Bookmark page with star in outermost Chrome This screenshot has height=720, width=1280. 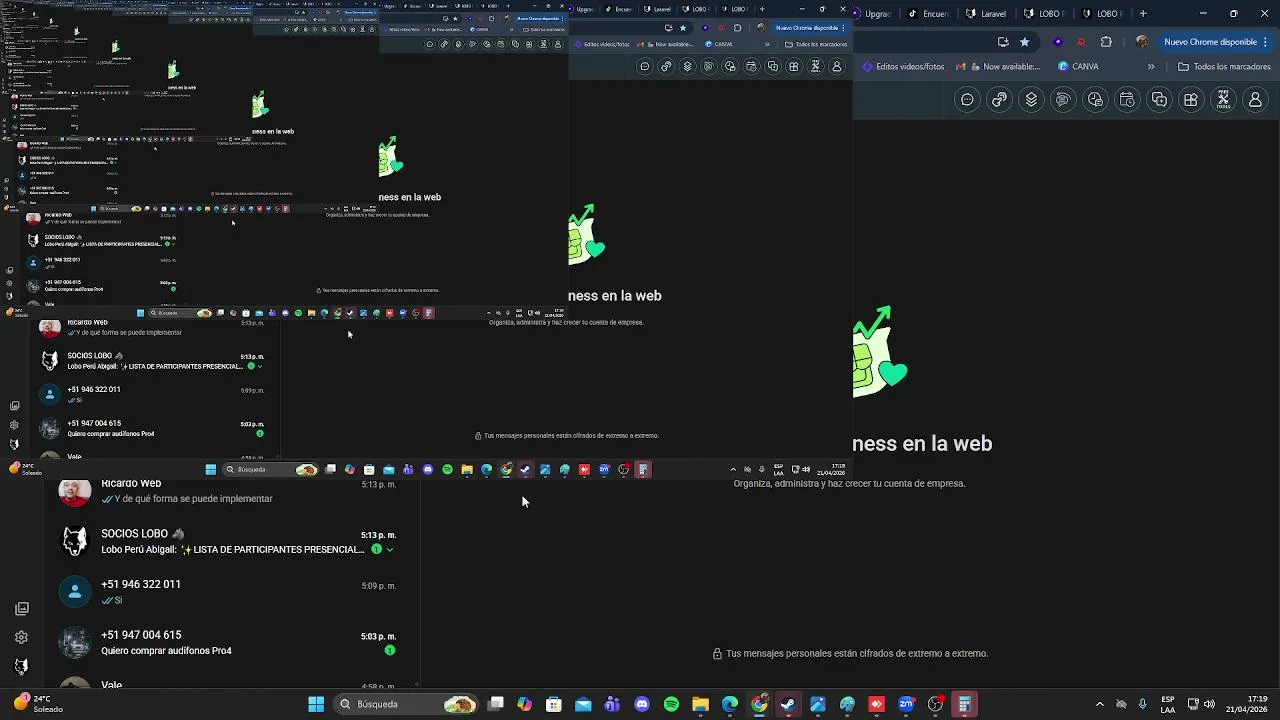(x=1024, y=42)
